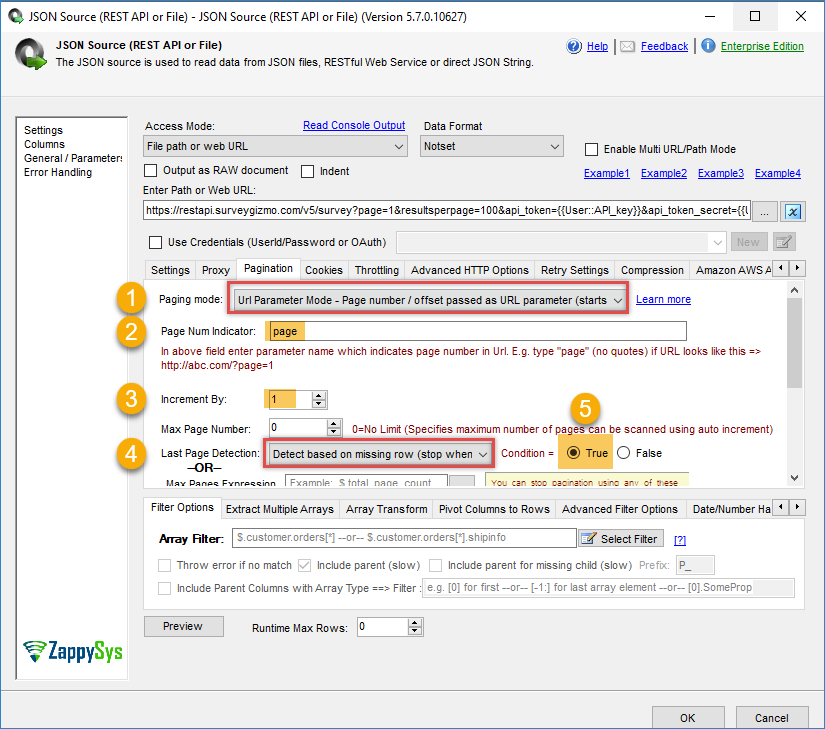
Task: Open the Access Mode dropdown
Action: click(275, 146)
